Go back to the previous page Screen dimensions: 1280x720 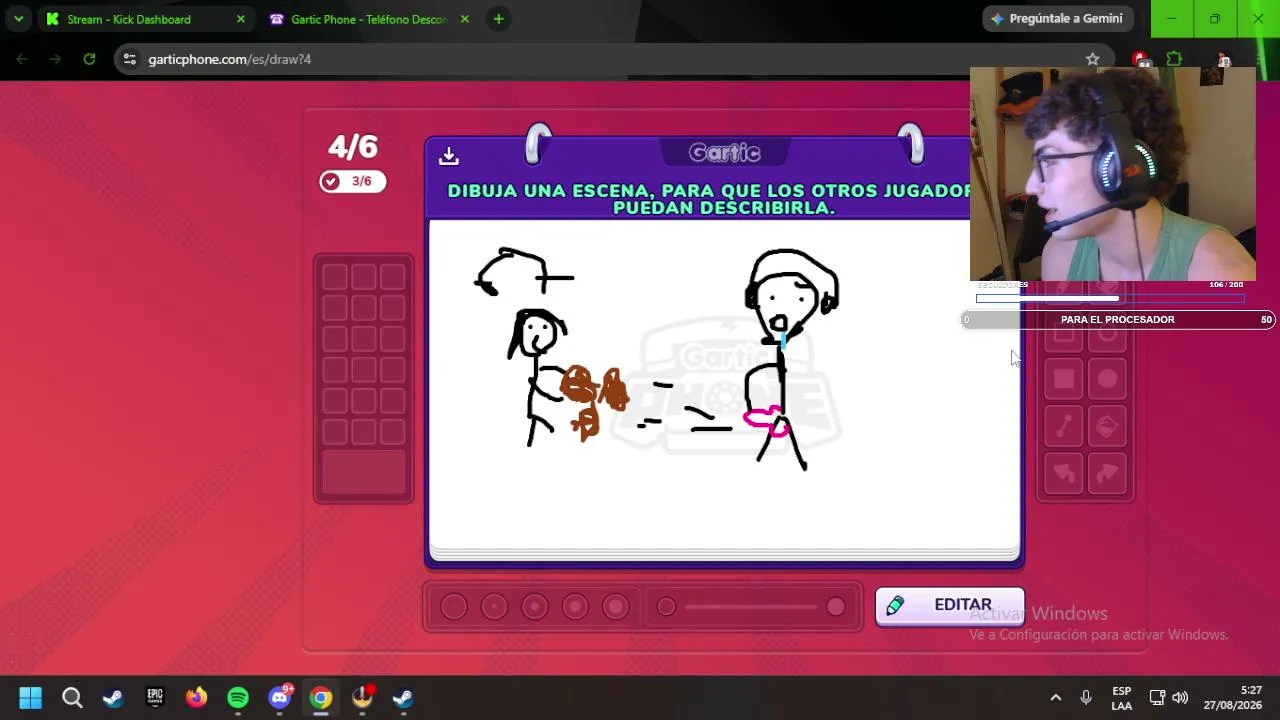click(x=22, y=59)
